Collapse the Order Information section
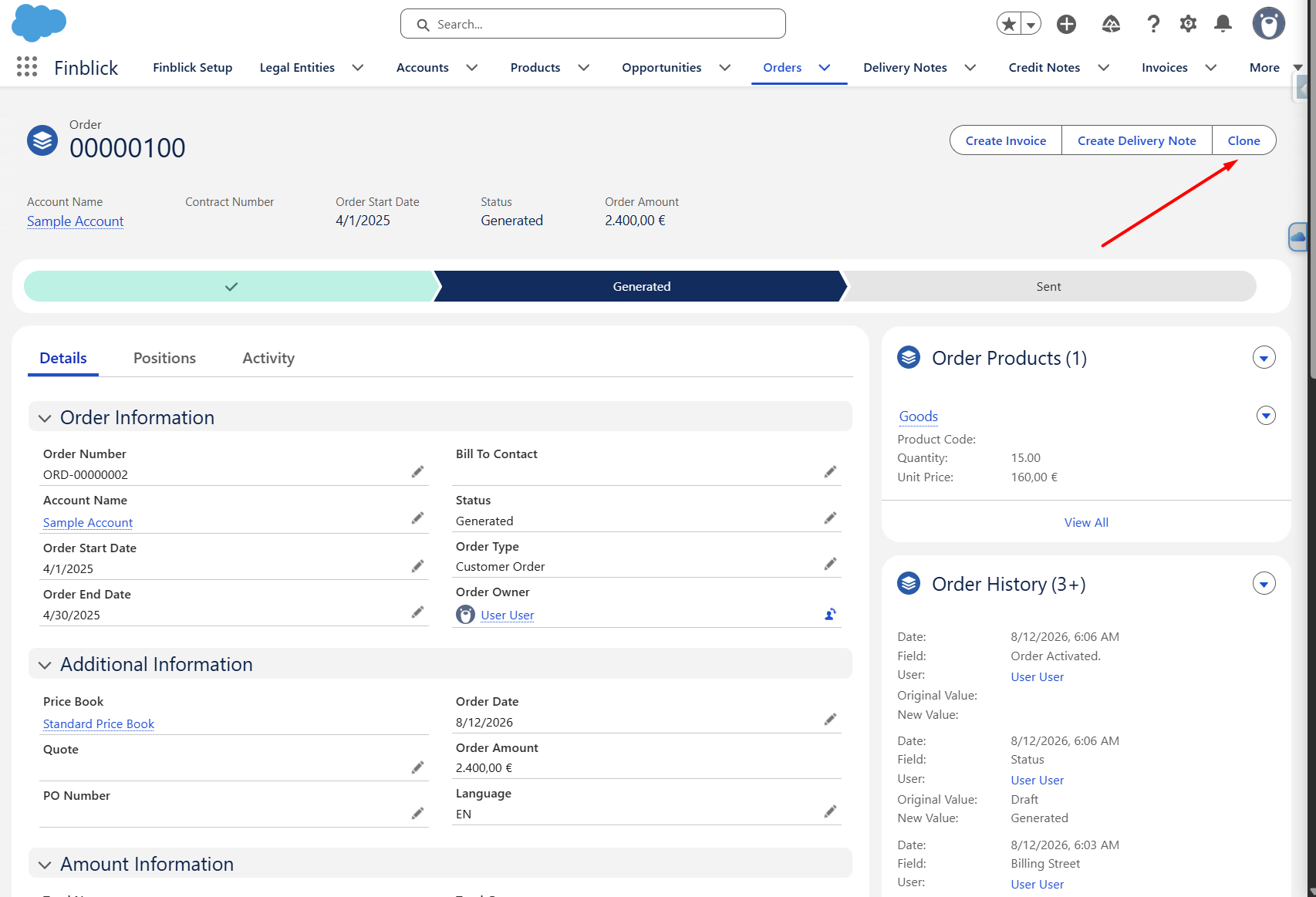Image resolution: width=1316 pixels, height=897 pixels. tap(45, 418)
